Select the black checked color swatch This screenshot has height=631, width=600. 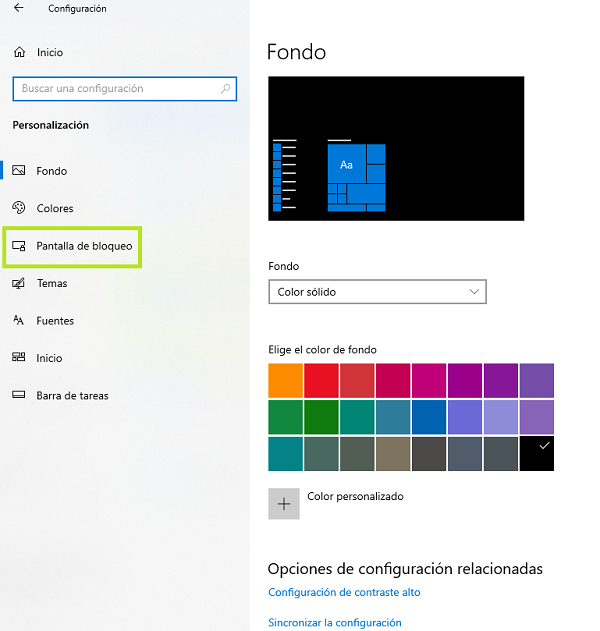pyautogui.click(x=537, y=453)
